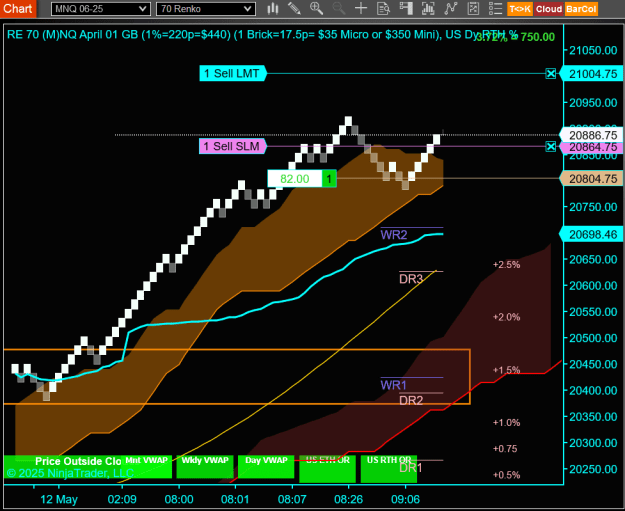This screenshot has width=625, height=511.
Task: Select the 1 Sell SLM order label
Action: tap(233, 146)
